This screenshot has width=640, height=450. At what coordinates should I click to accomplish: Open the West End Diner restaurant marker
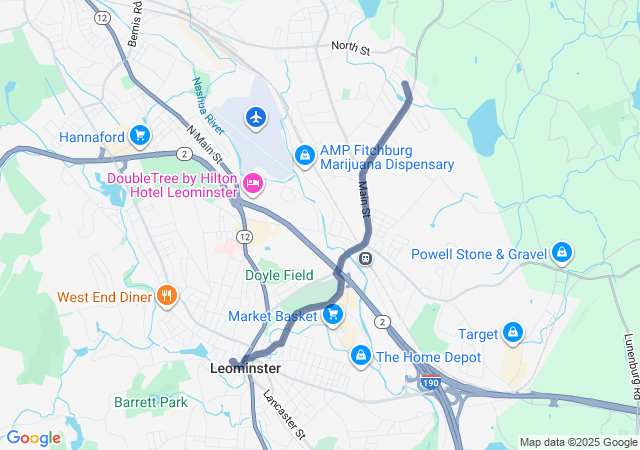167,296
